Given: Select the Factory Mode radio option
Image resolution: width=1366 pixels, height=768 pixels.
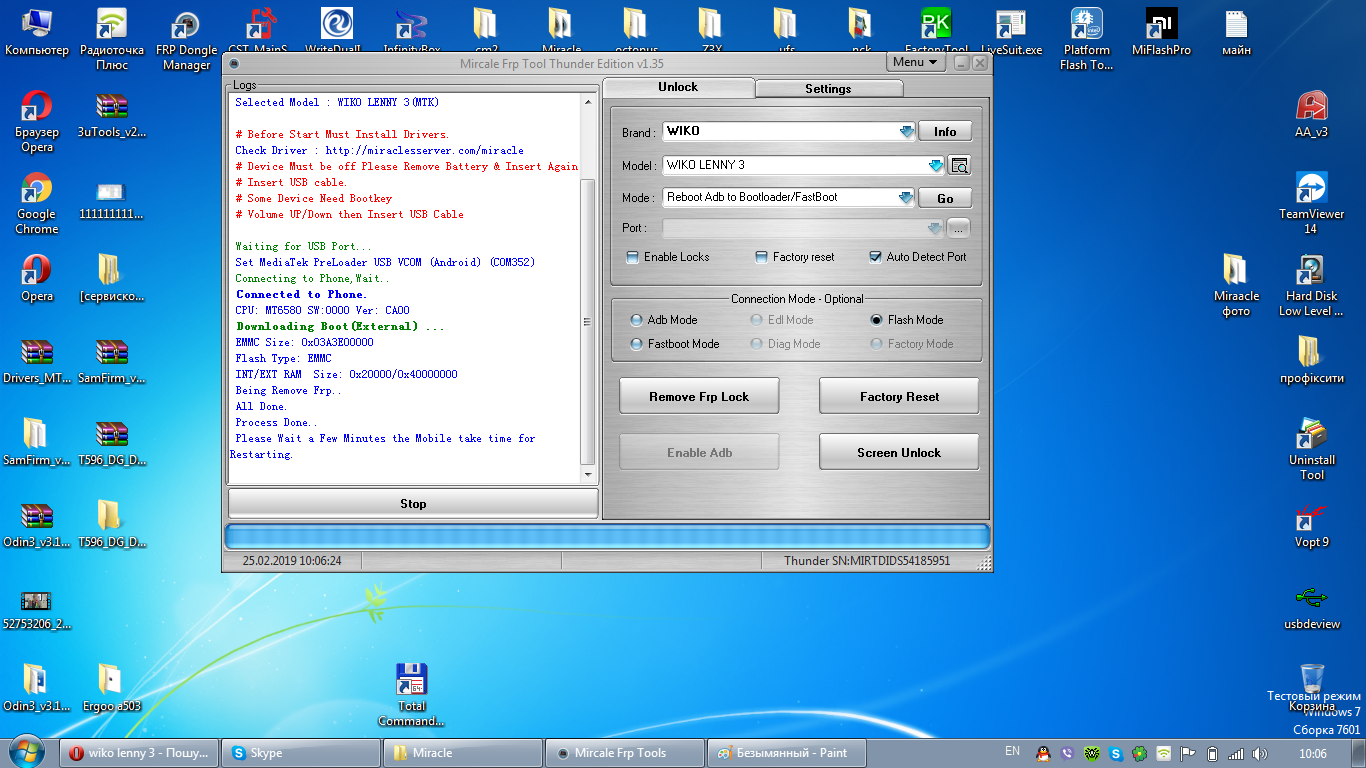Looking at the screenshot, I should pyautogui.click(x=876, y=344).
